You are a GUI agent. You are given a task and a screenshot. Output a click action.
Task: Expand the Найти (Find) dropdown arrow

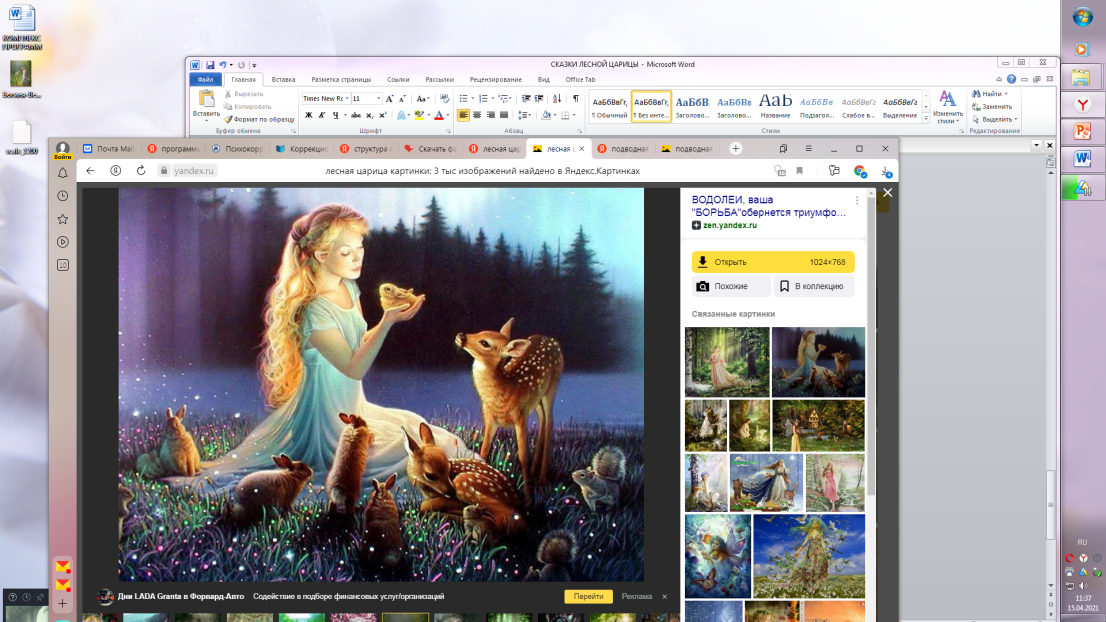tap(1006, 94)
